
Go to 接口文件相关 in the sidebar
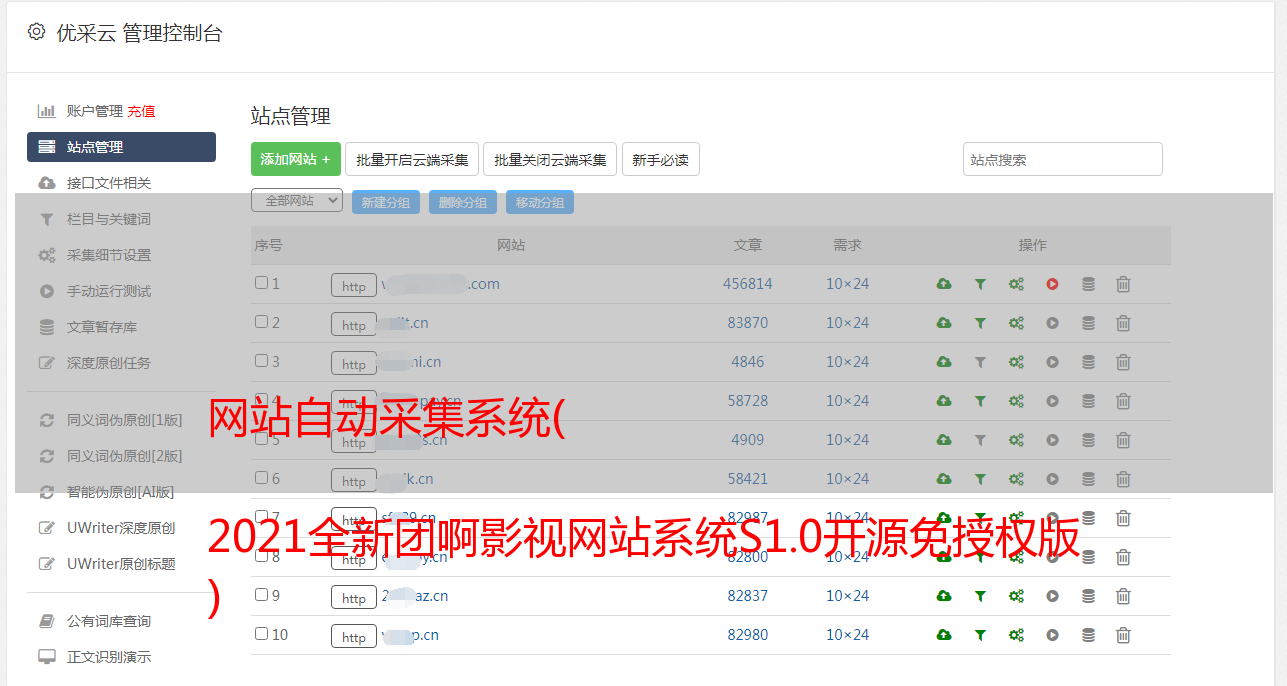pos(109,183)
